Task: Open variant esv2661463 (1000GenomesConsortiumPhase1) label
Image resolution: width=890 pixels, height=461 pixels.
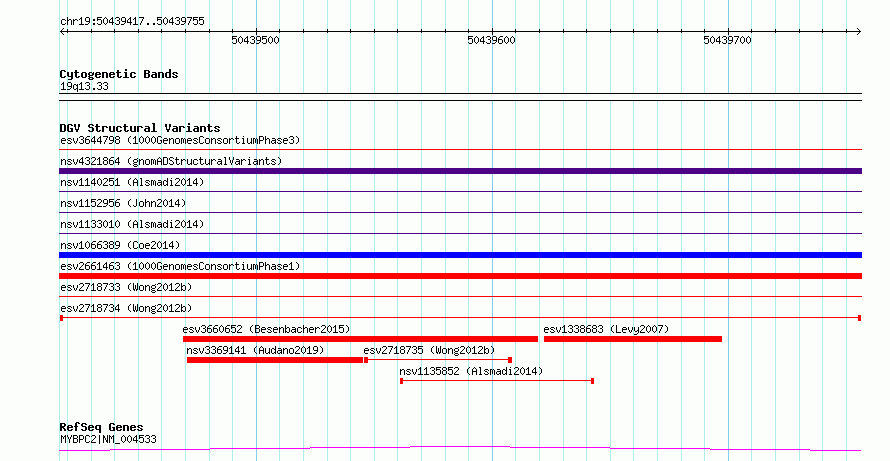Action: [180, 266]
